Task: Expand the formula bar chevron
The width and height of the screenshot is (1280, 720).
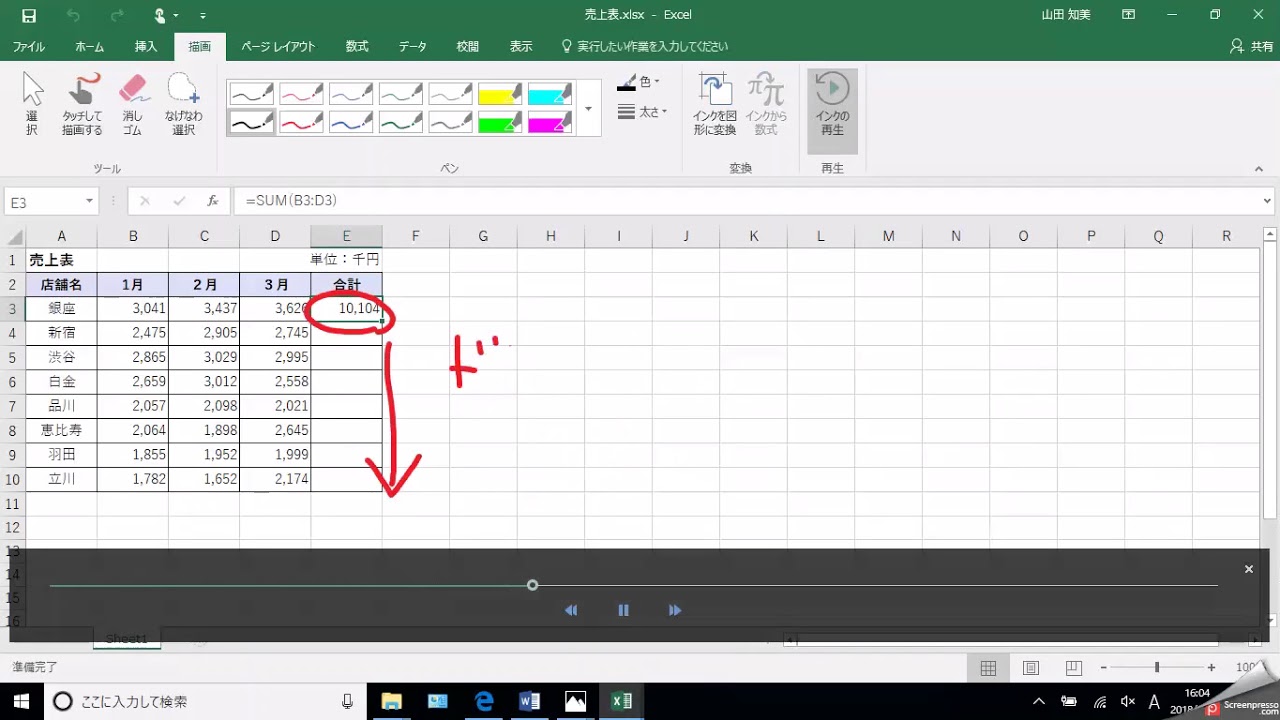Action: pos(1268,201)
